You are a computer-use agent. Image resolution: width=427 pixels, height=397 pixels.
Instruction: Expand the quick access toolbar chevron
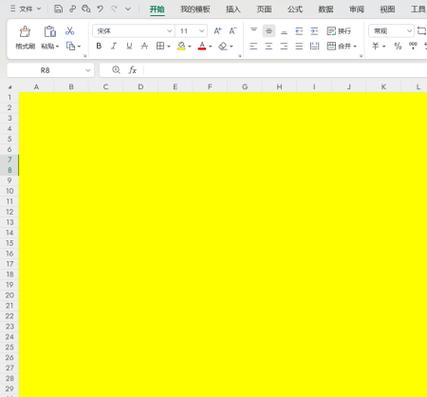[x=128, y=9]
